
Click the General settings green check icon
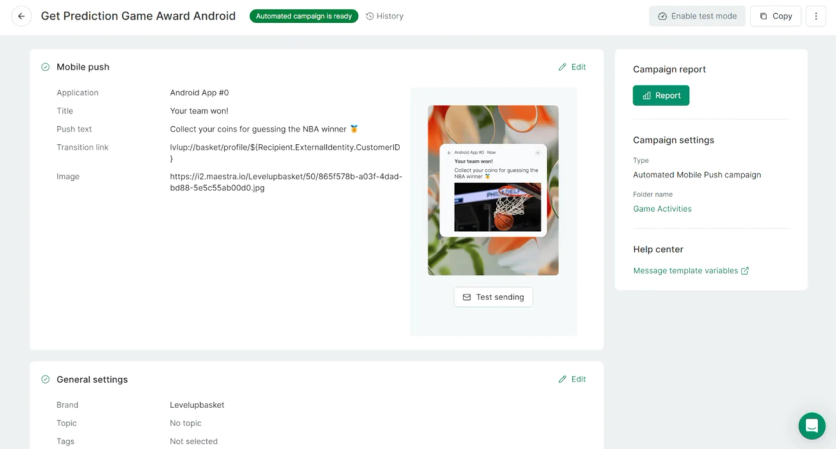coord(45,379)
